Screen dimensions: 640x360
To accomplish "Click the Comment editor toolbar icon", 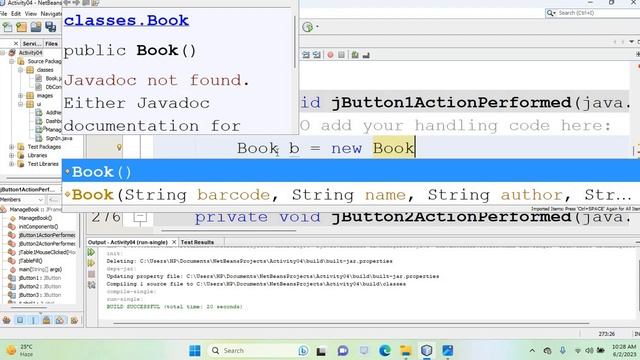I will click(355, 55).
